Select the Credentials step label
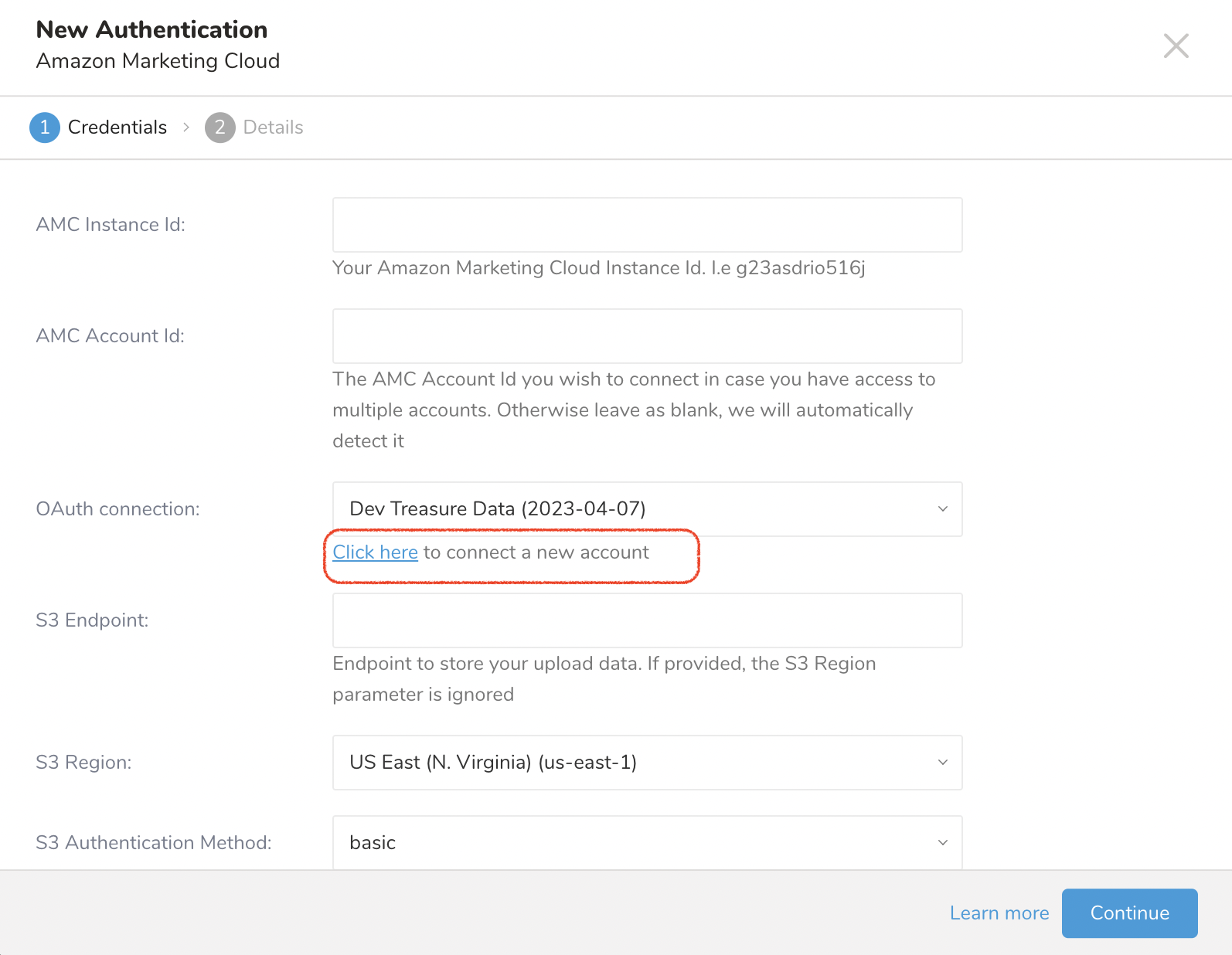The image size is (1232, 955). click(x=117, y=127)
